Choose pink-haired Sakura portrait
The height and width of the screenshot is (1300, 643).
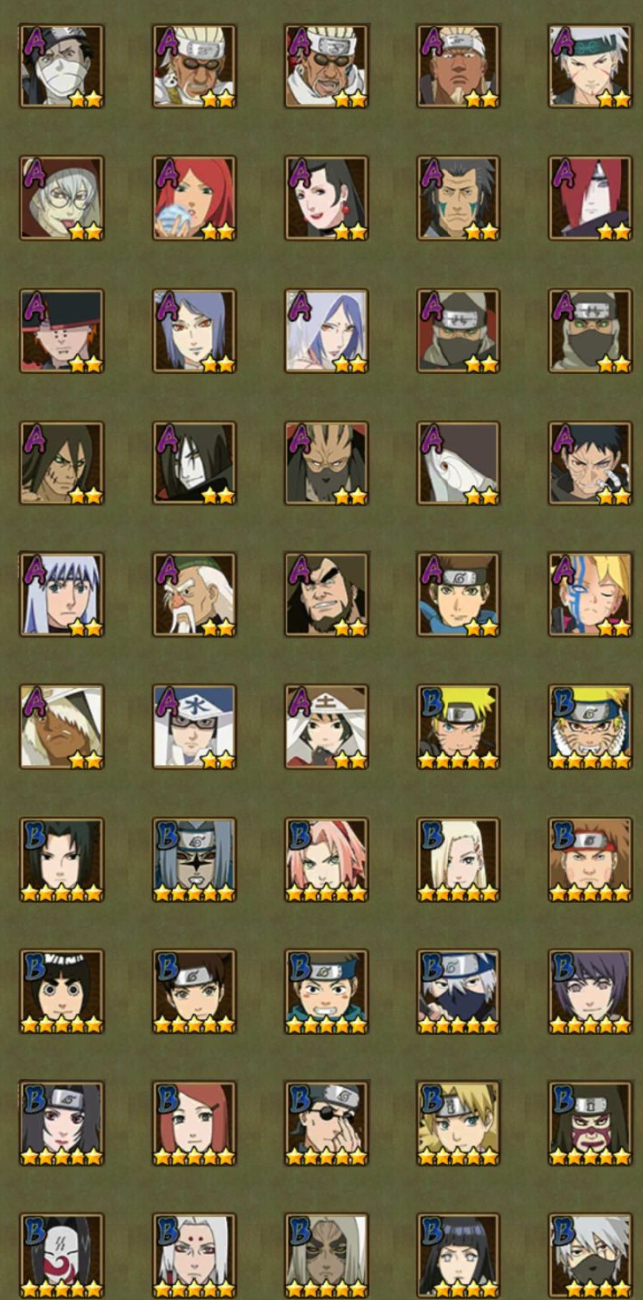[x=326, y=860]
